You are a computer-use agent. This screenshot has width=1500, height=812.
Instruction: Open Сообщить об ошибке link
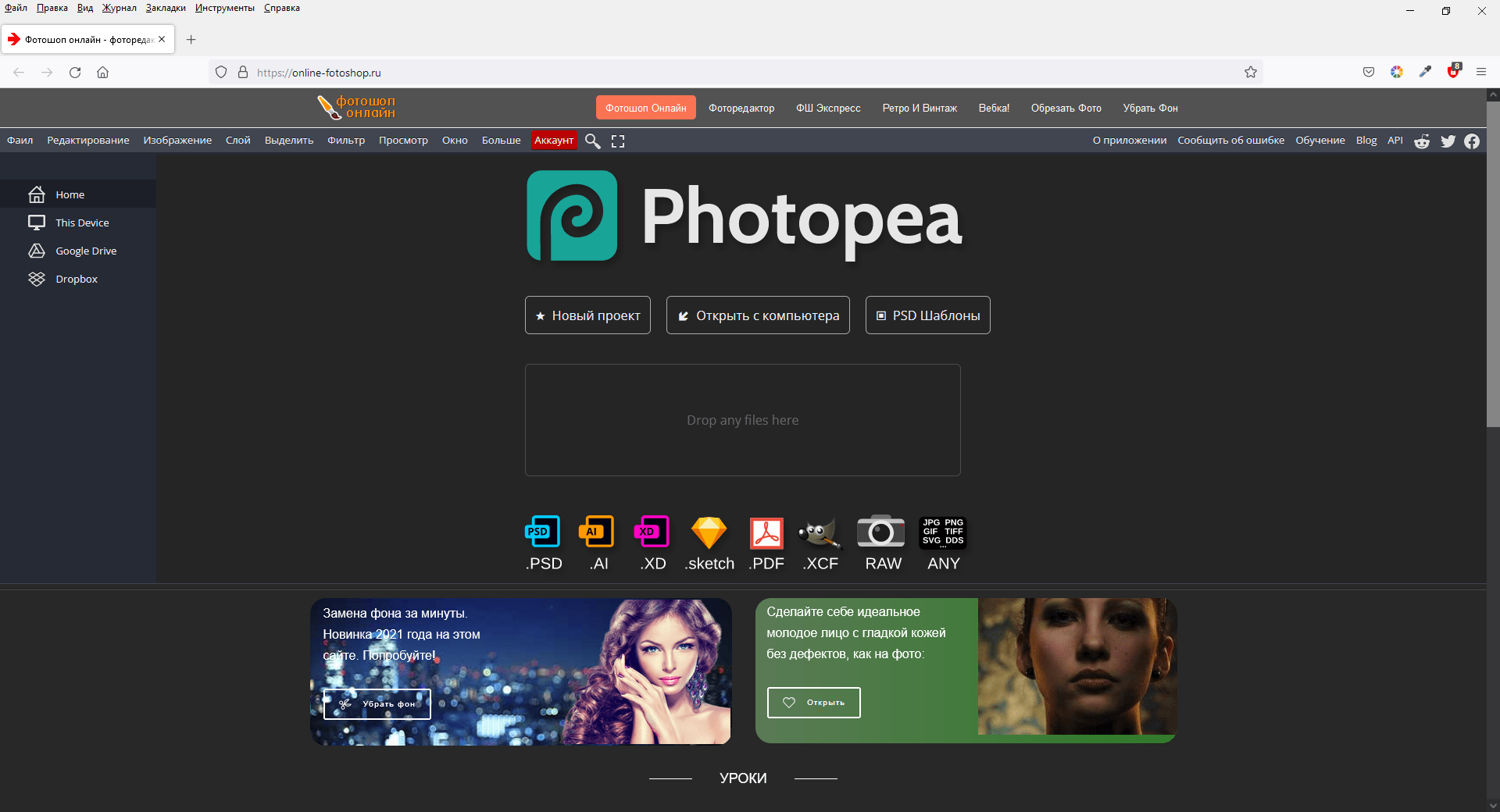(x=1231, y=141)
